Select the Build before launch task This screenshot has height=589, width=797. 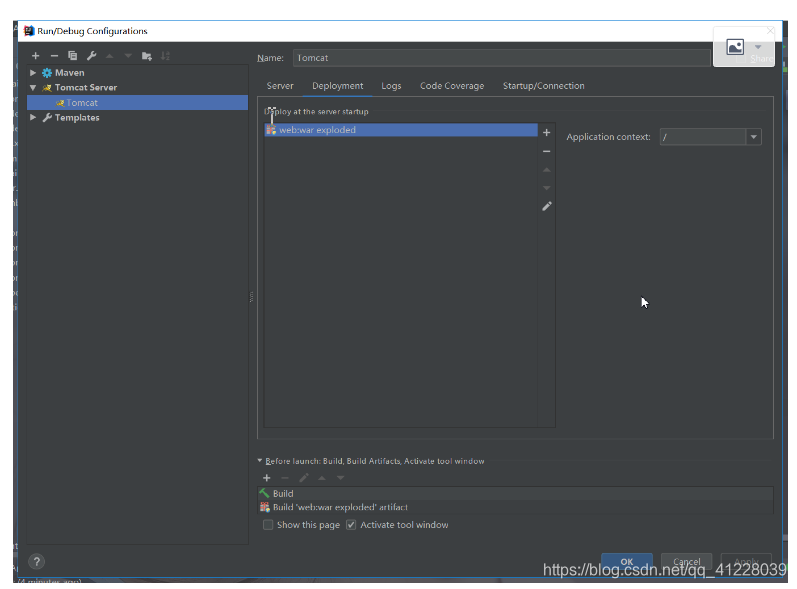(x=516, y=493)
